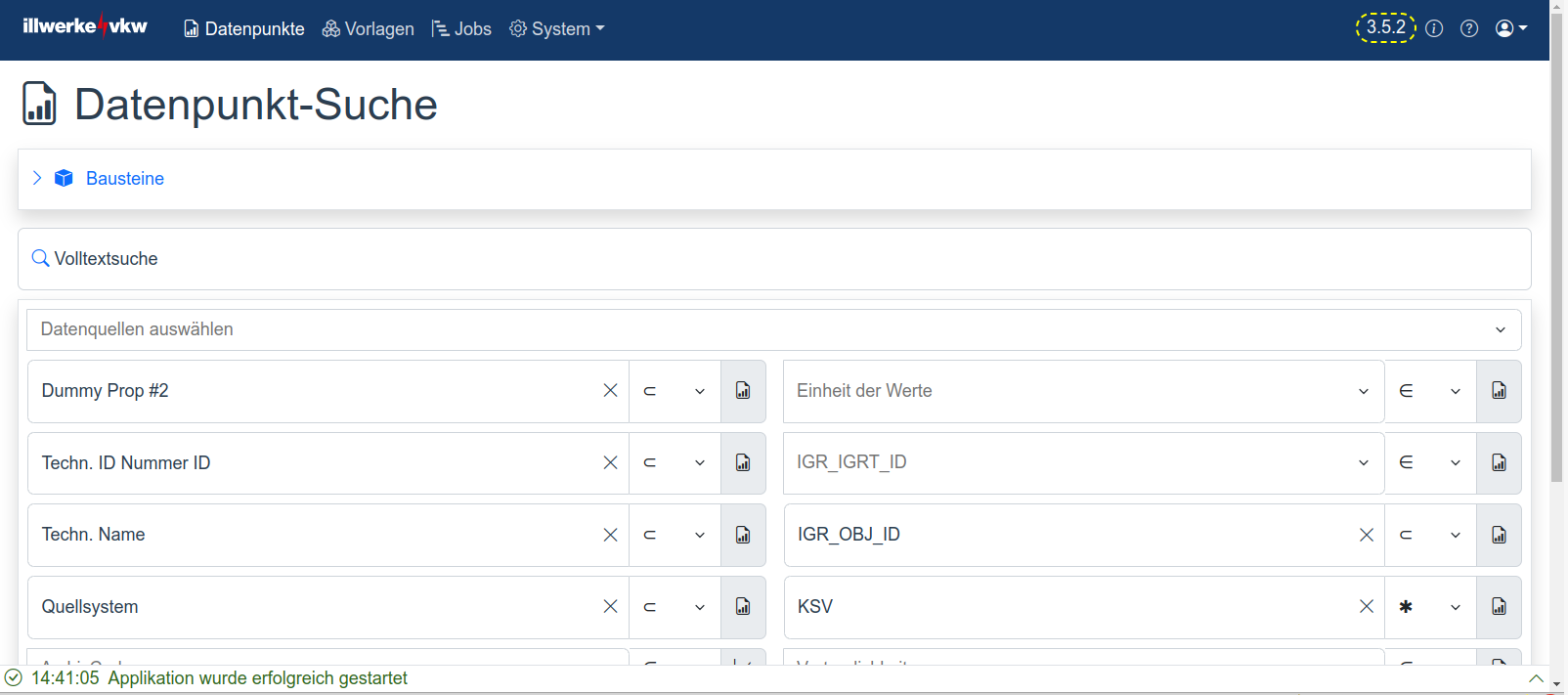Click the info circle icon in header
This screenshot has width=1568, height=695.
tap(1434, 28)
